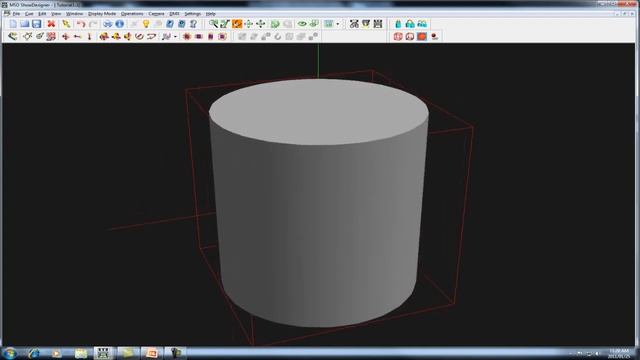The height and width of the screenshot is (360, 640).
Task: Toggle the solid red square render icon
Action: pyautogui.click(x=422, y=37)
